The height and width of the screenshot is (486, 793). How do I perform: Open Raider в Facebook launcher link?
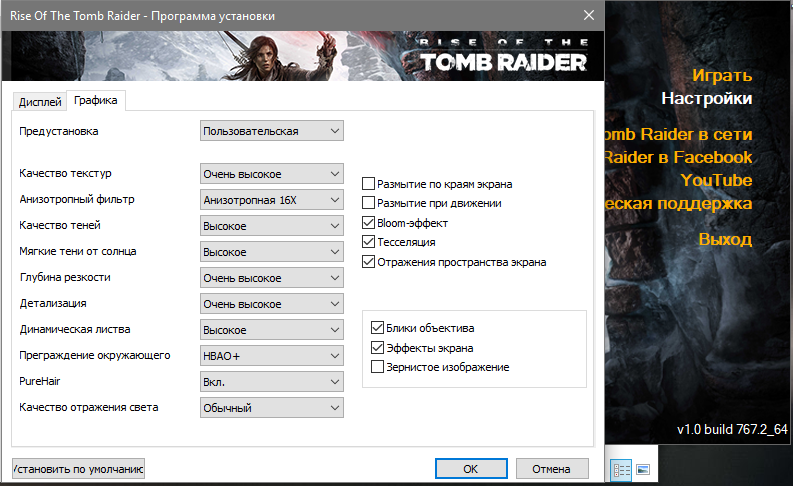pyautogui.click(x=679, y=157)
